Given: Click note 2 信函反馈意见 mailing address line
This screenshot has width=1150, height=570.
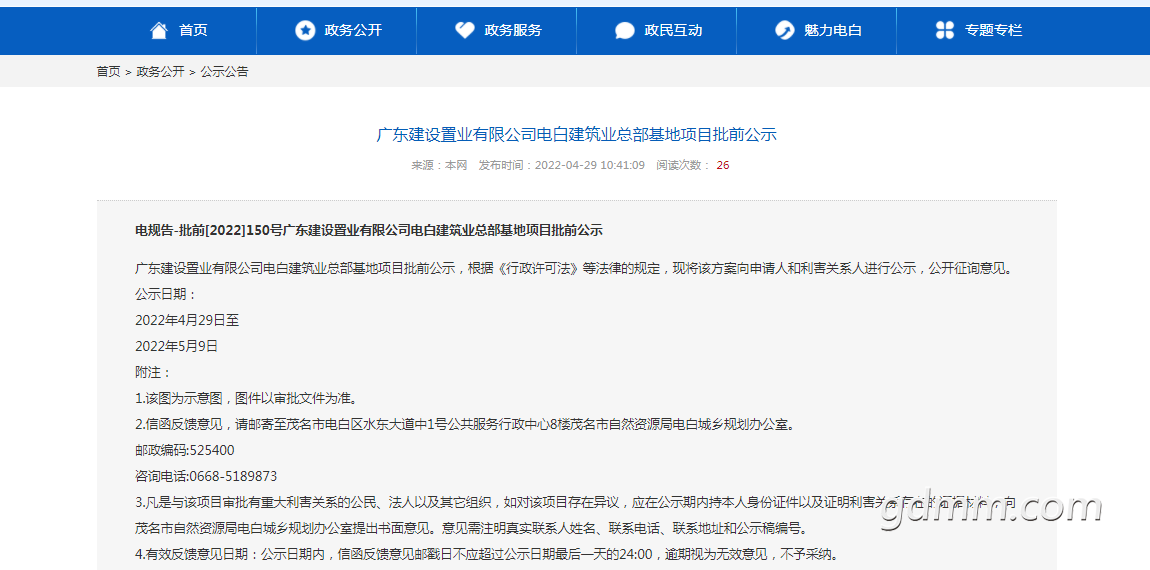Looking at the screenshot, I should click(466, 424).
